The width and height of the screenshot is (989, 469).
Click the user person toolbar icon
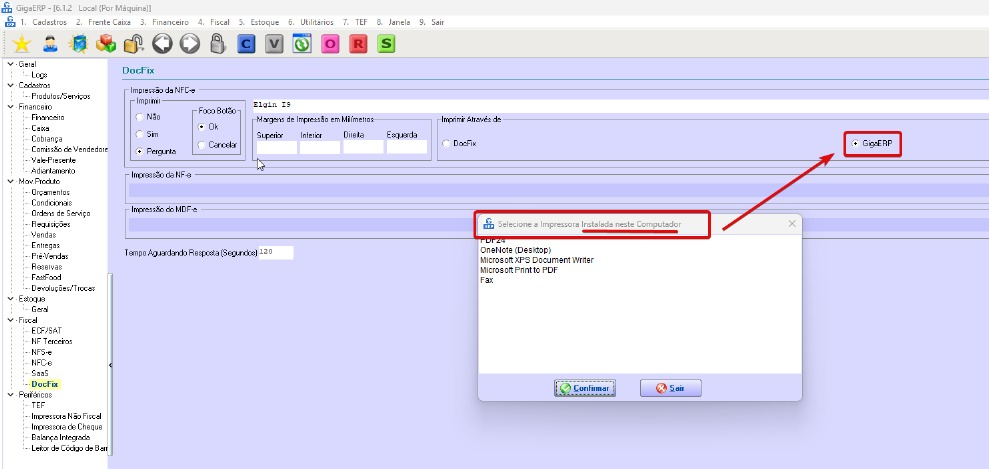tap(49, 43)
